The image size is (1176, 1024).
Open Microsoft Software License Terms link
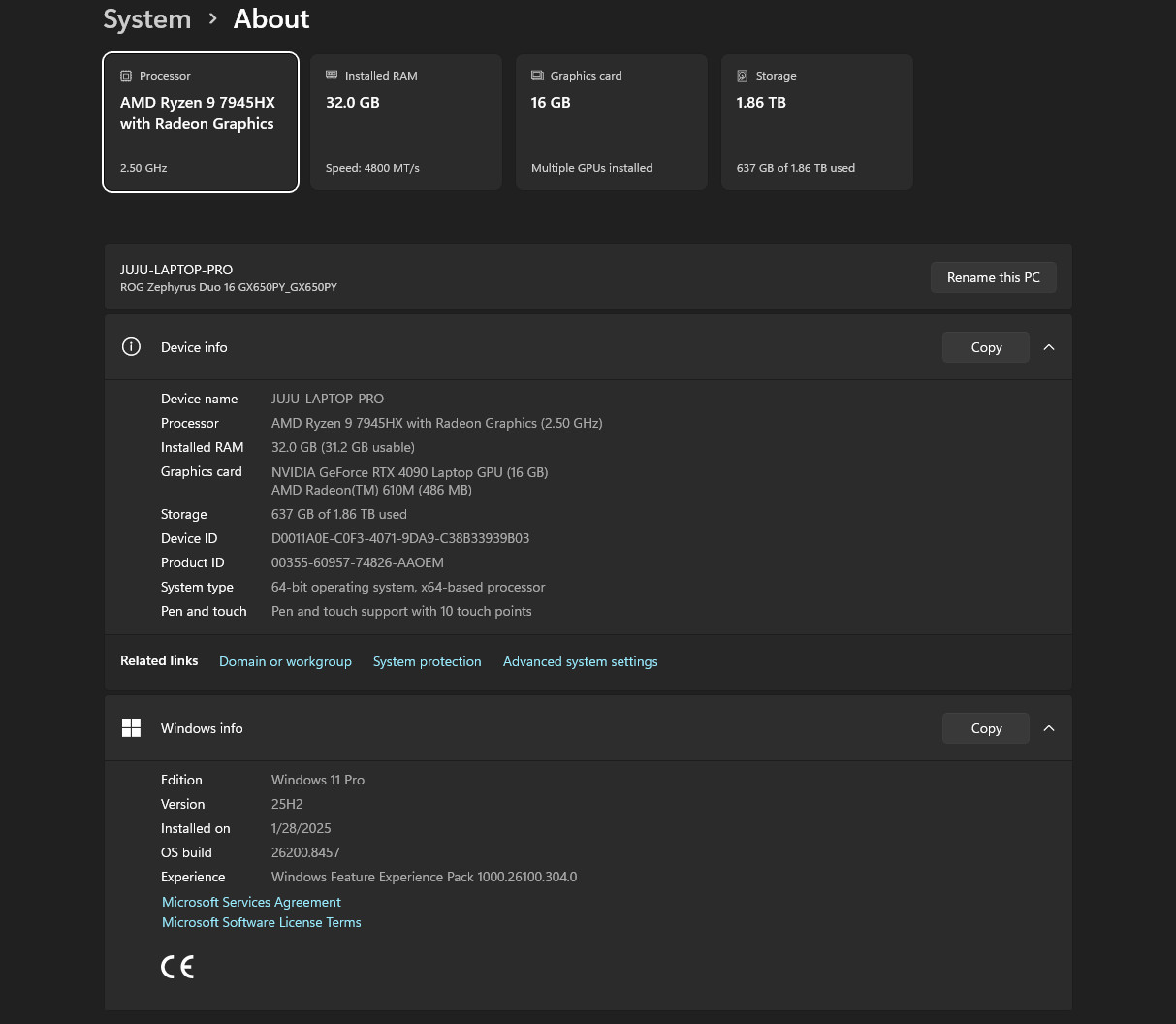click(x=262, y=922)
